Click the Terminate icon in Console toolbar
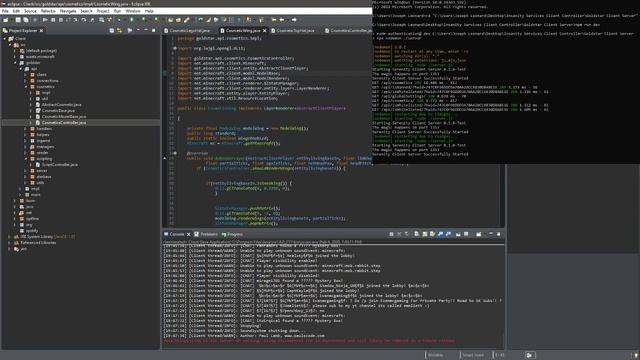 coord(391,234)
